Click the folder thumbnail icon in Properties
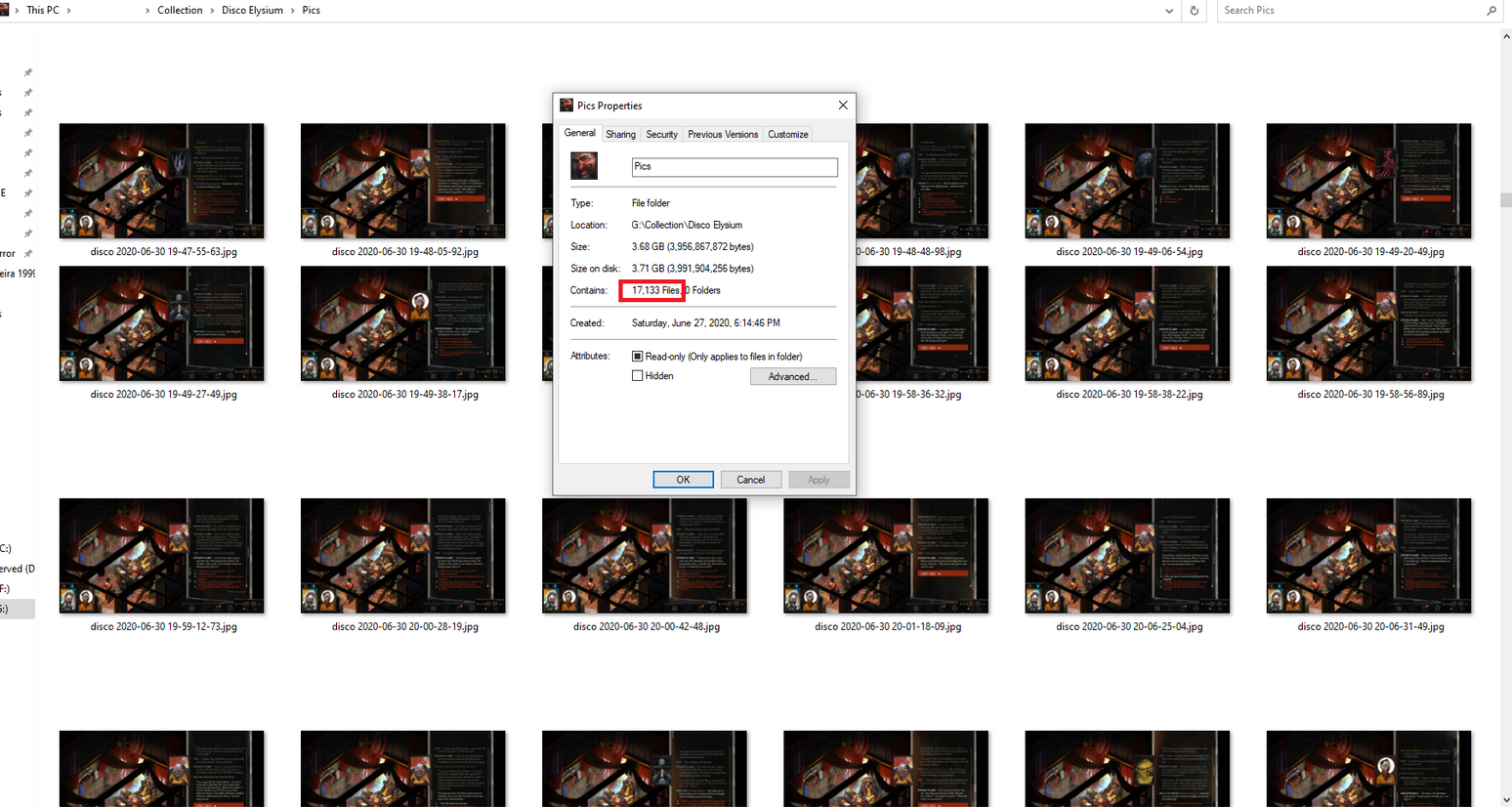Screen dimensions: 1512x808 click(584, 165)
